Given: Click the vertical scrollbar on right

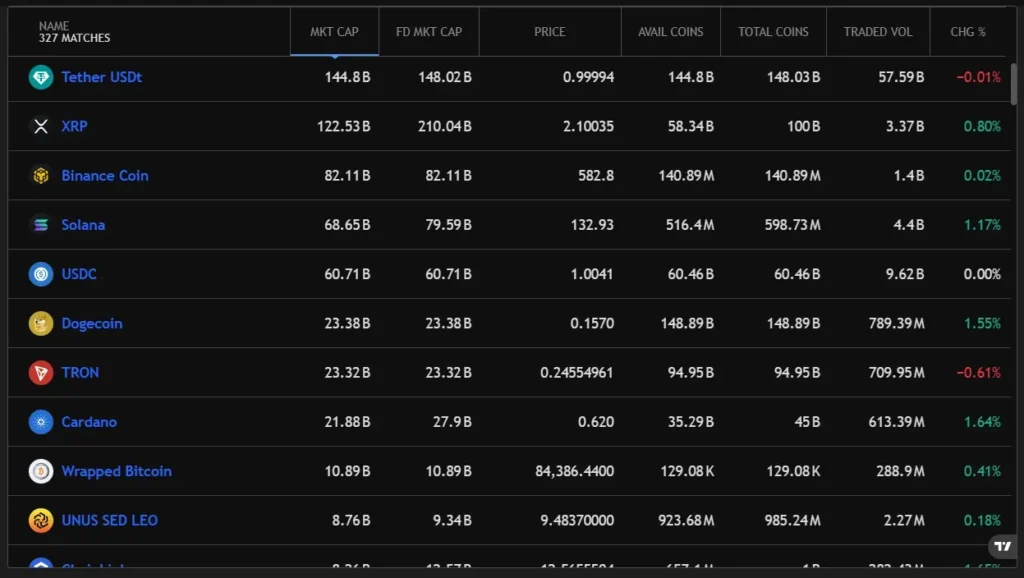Looking at the screenshot, I should point(1016,85).
